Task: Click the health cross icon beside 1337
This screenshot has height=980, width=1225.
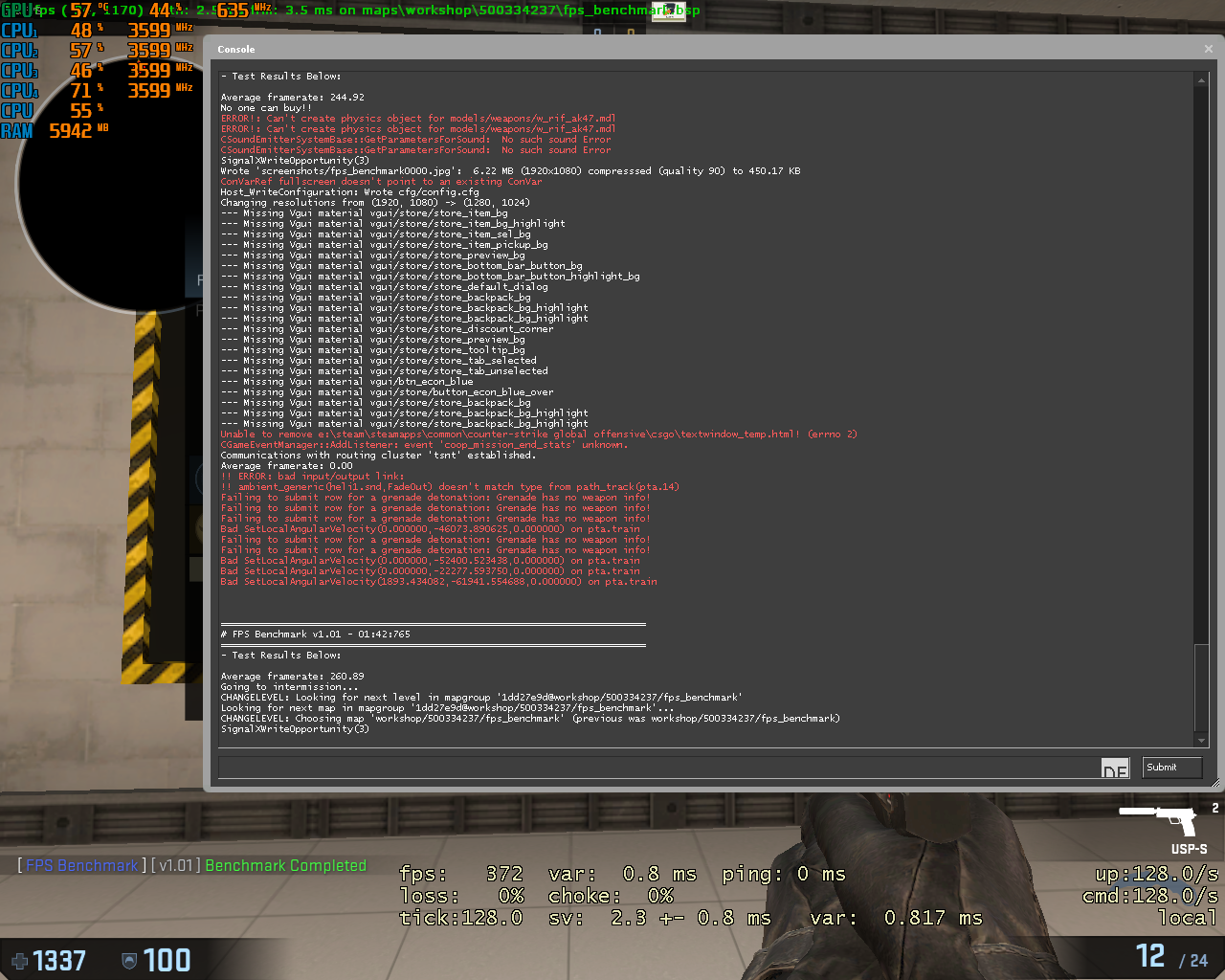Action: tap(19, 961)
